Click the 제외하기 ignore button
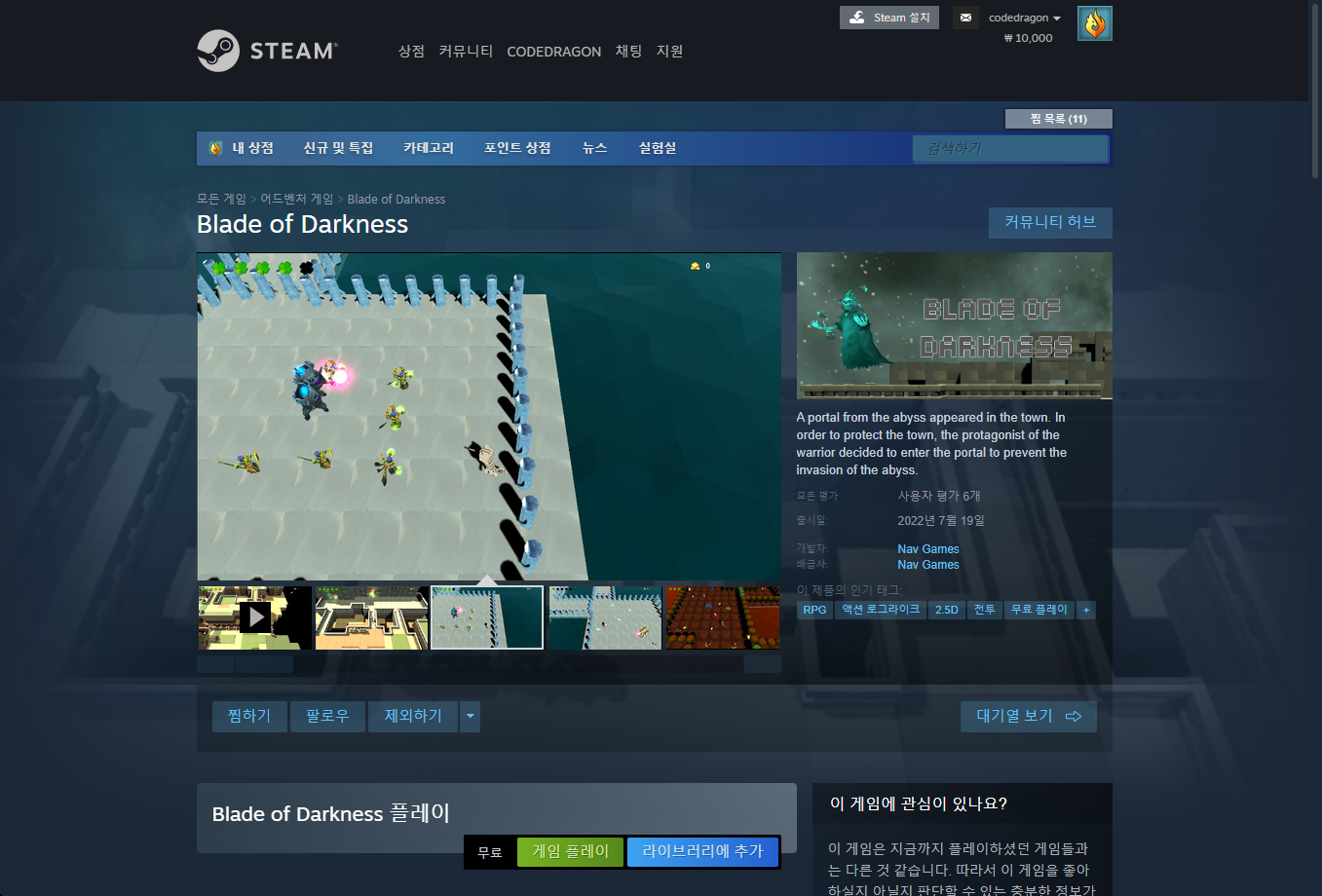Viewport: 1322px width, 896px height. click(x=413, y=716)
